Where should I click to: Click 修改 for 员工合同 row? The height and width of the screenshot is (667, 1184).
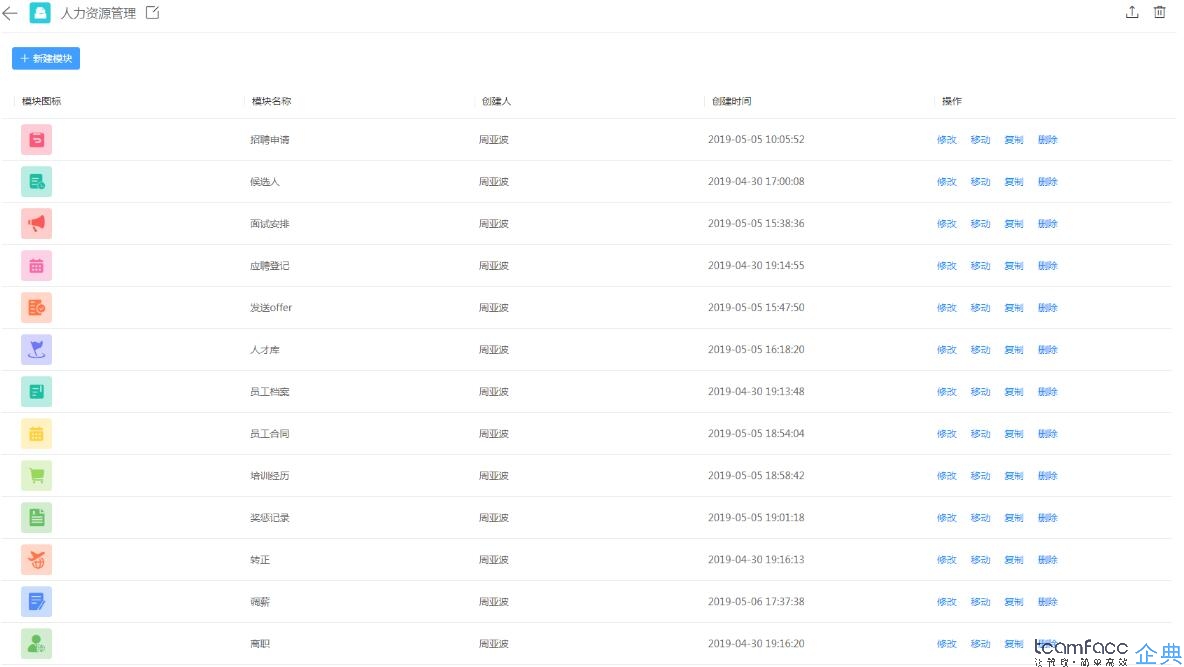click(947, 434)
